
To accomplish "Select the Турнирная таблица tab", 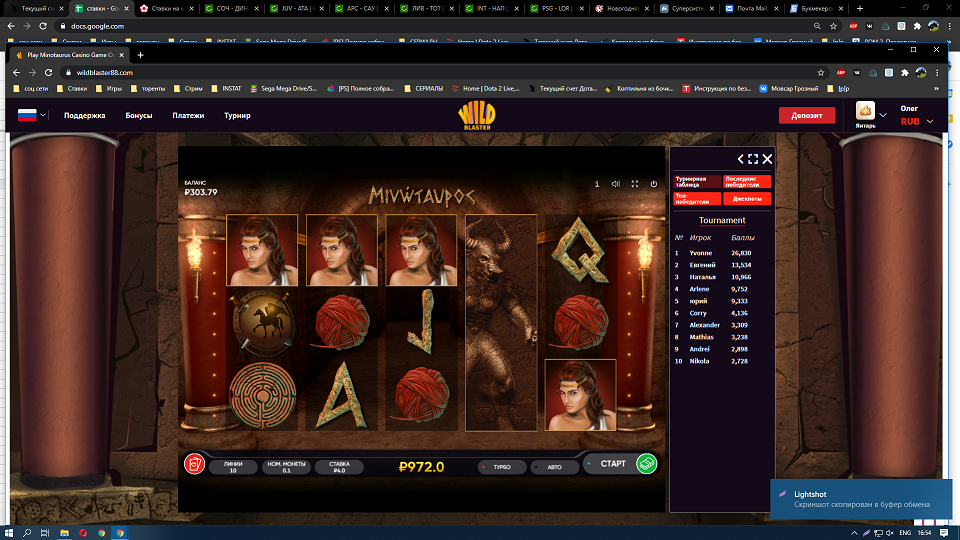I will coord(697,182).
